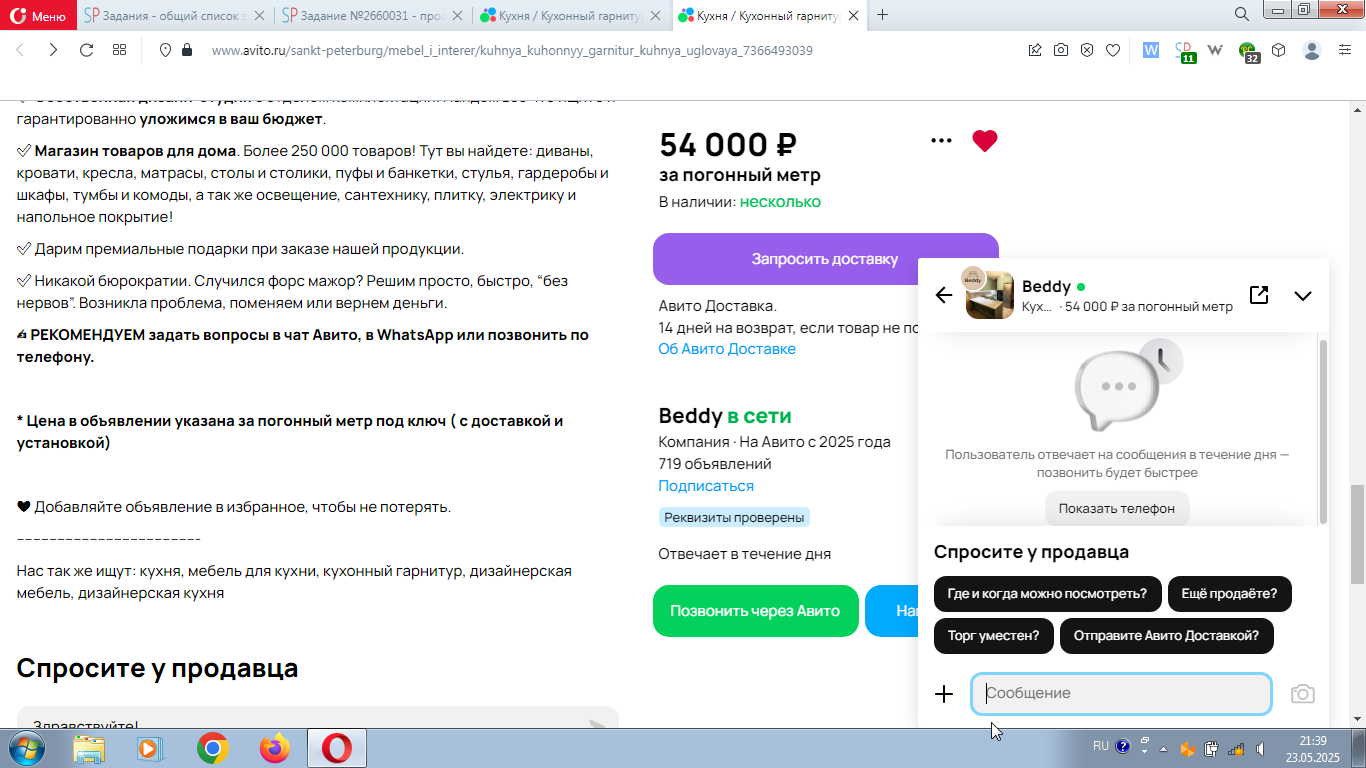Switch the RU keyboard language indicator
Image resolution: width=1366 pixels, height=768 pixels.
pos(1100,746)
